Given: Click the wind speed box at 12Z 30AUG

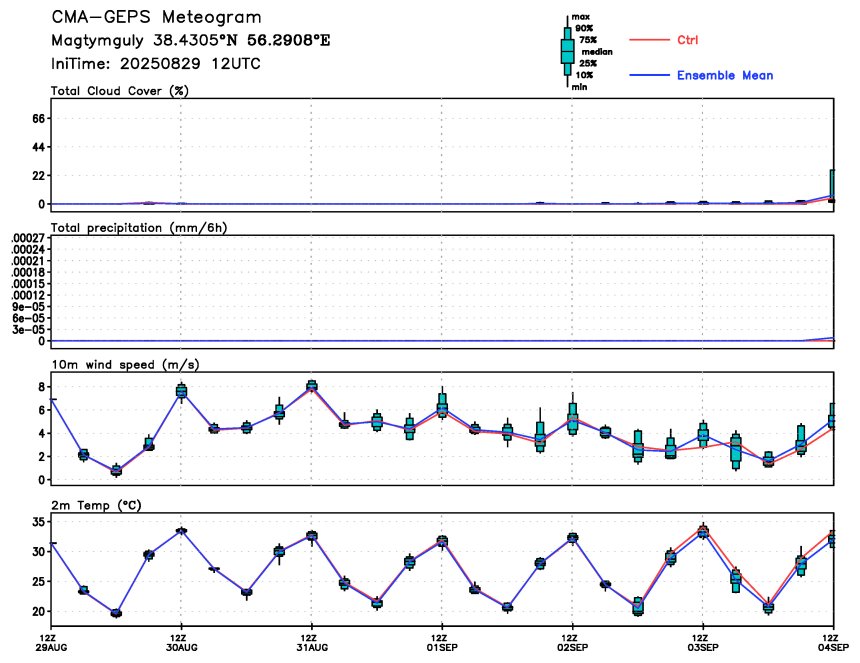Looking at the screenshot, I should pos(182,391).
